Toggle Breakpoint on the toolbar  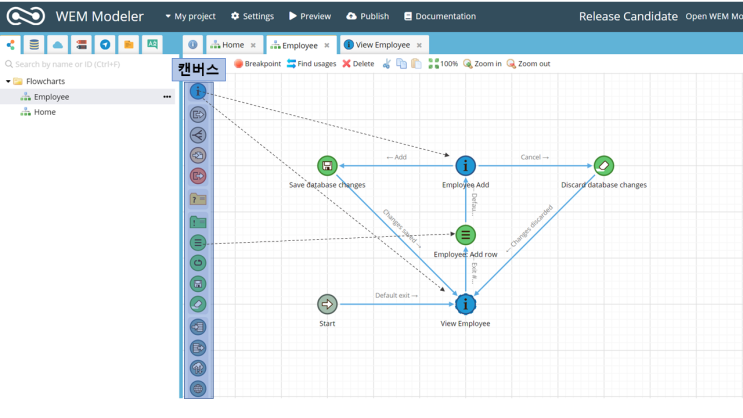tap(257, 64)
